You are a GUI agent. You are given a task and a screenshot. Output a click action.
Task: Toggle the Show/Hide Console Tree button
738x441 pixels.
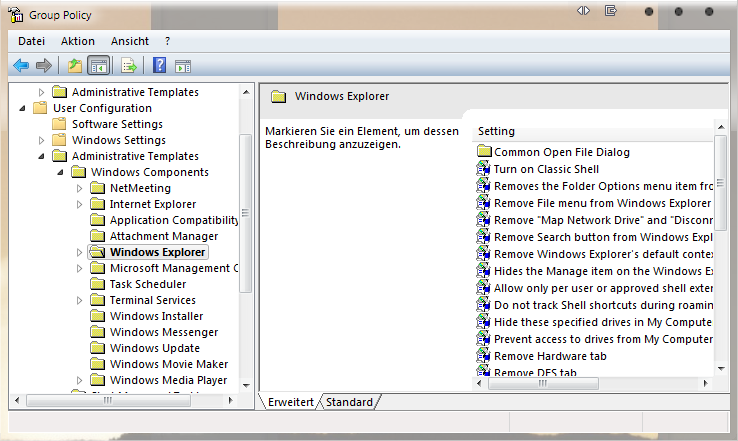[98, 66]
